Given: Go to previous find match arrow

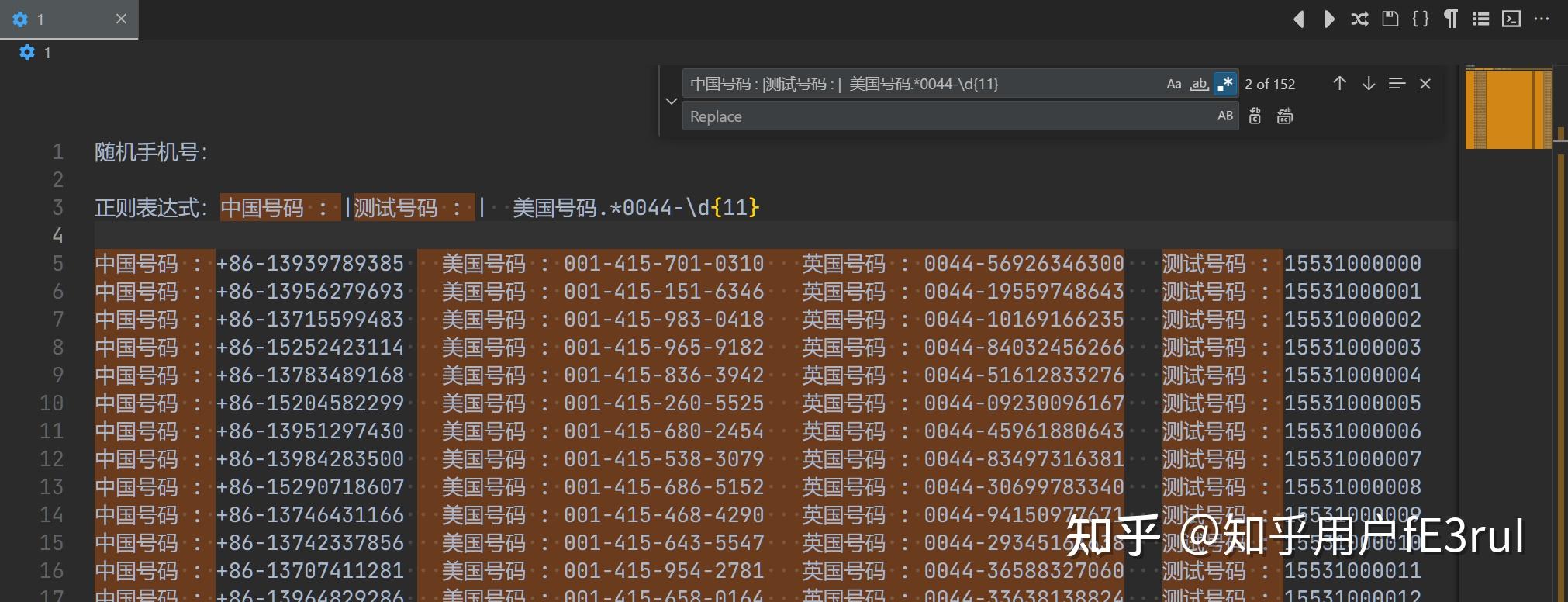Looking at the screenshot, I should [1339, 84].
